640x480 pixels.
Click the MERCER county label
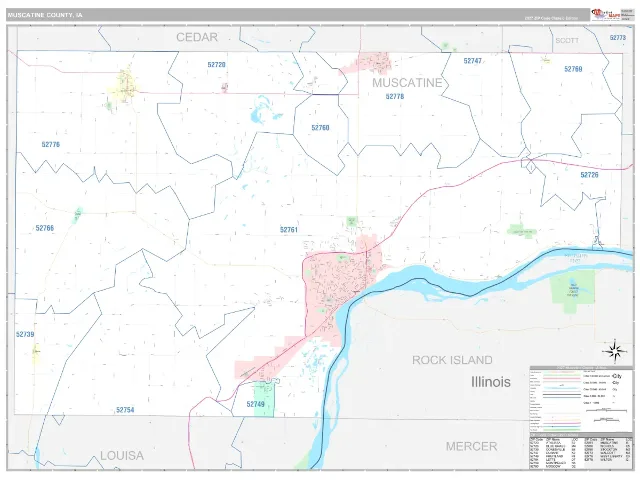(x=471, y=446)
